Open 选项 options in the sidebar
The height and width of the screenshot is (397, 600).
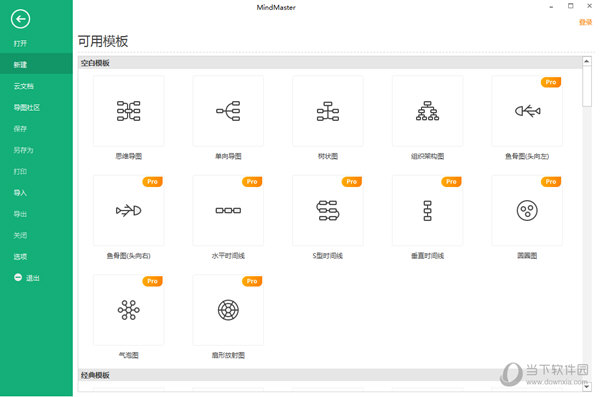(x=20, y=256)
